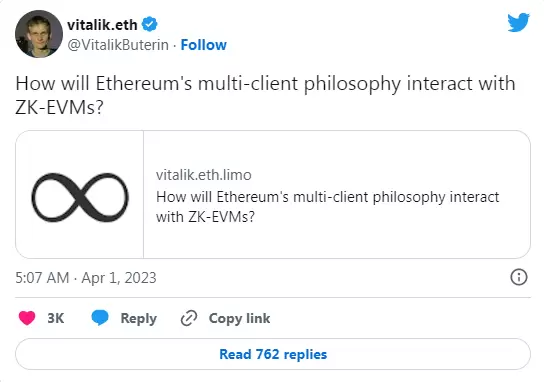
Task: Open the vitalik.eth profile avatar
Action: tap(39, 34)
